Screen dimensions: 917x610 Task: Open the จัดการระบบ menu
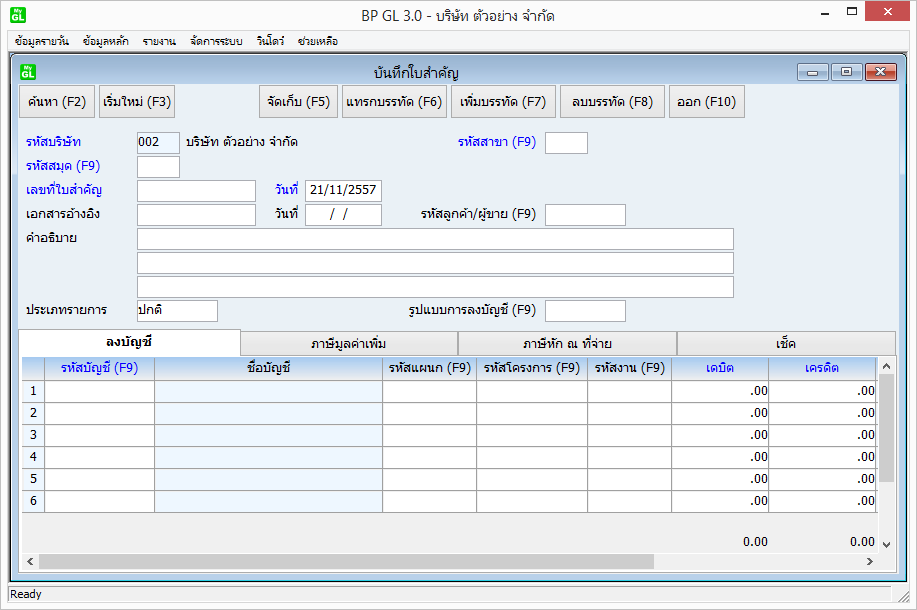click(216, 41)
